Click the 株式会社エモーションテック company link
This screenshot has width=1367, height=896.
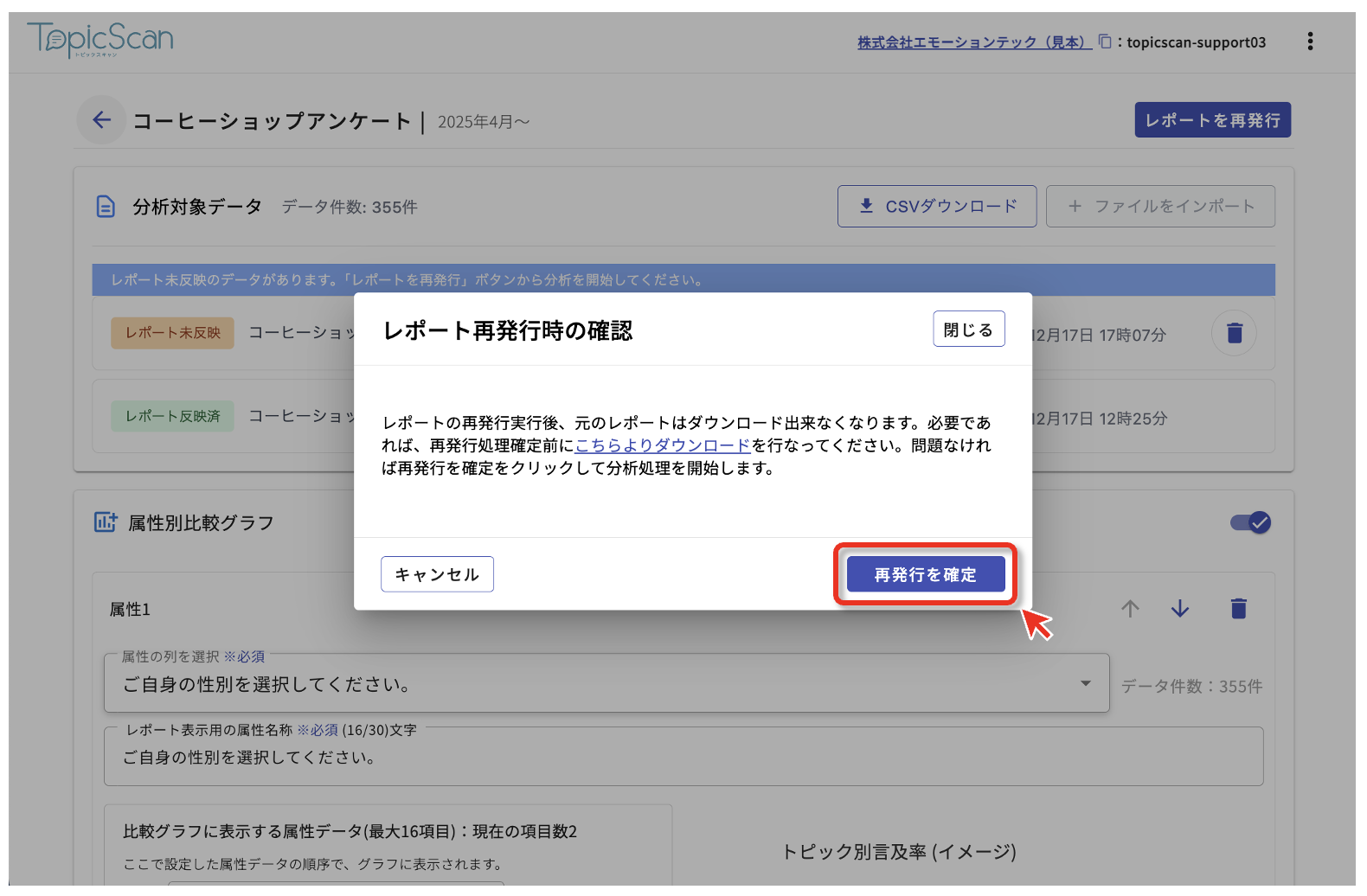coord(973,42)
